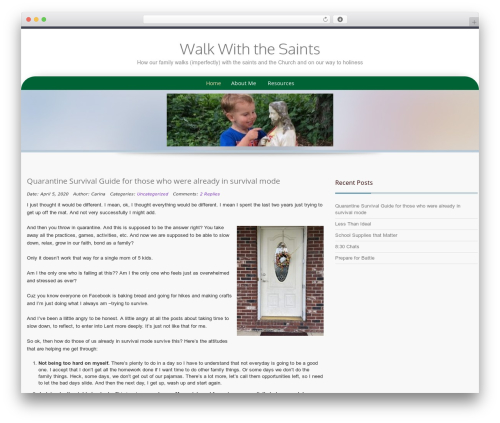Viewport: 500px width, 423px height.
Task: Click the site tagline about family walks
Action: (250, 62)
